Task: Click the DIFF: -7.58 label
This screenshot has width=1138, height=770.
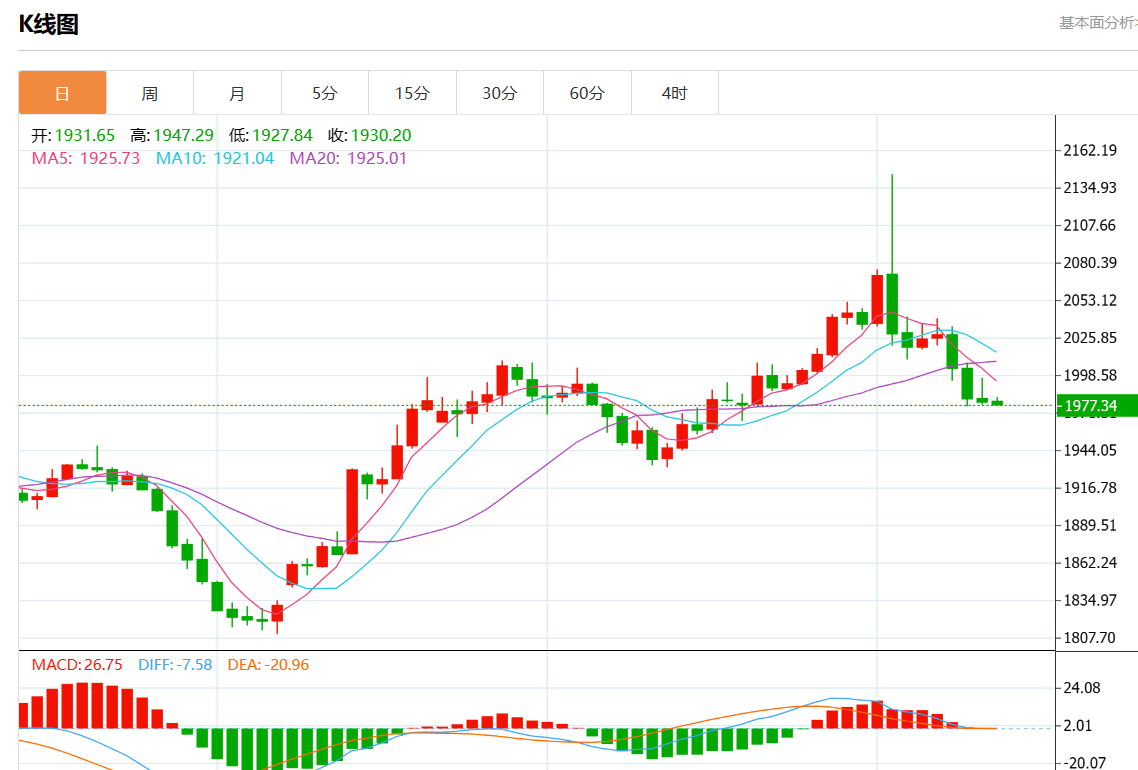Action: pyautogui.click(x=175, y=665)
